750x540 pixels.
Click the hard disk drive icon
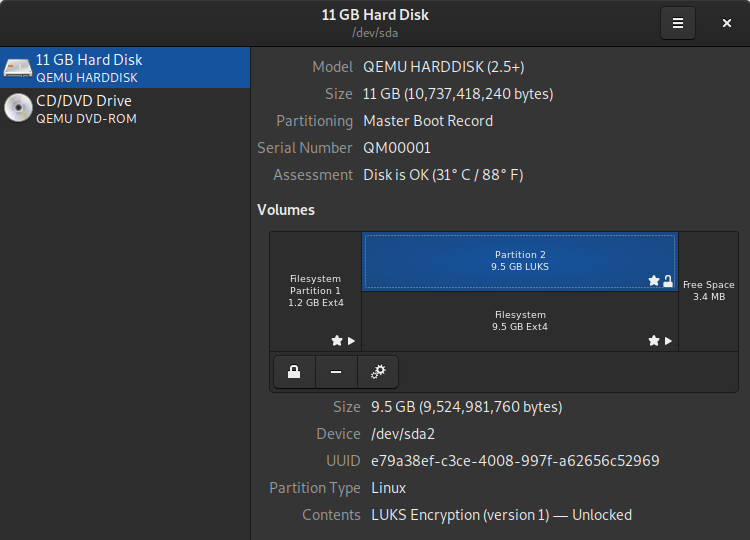(18, 67)
